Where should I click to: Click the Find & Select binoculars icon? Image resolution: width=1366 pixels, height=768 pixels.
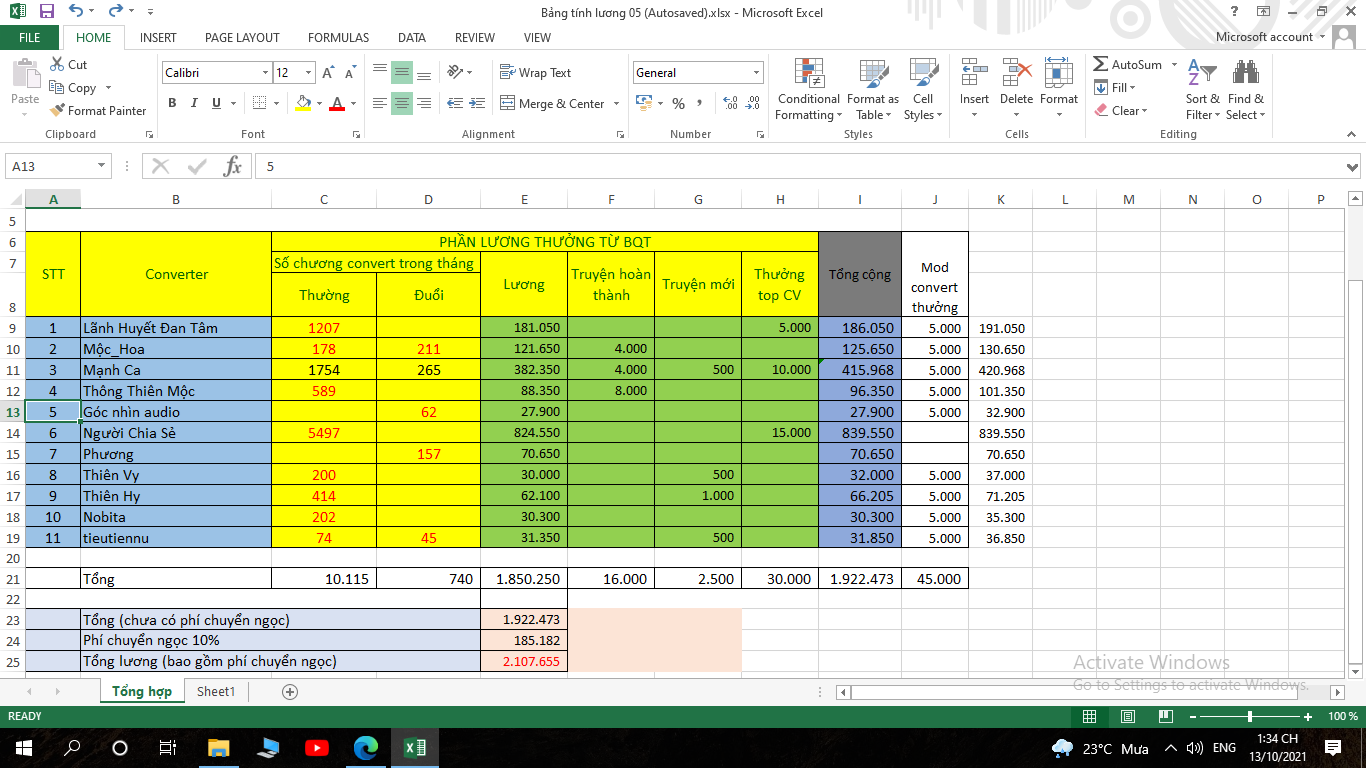[x=1245, y=75]
